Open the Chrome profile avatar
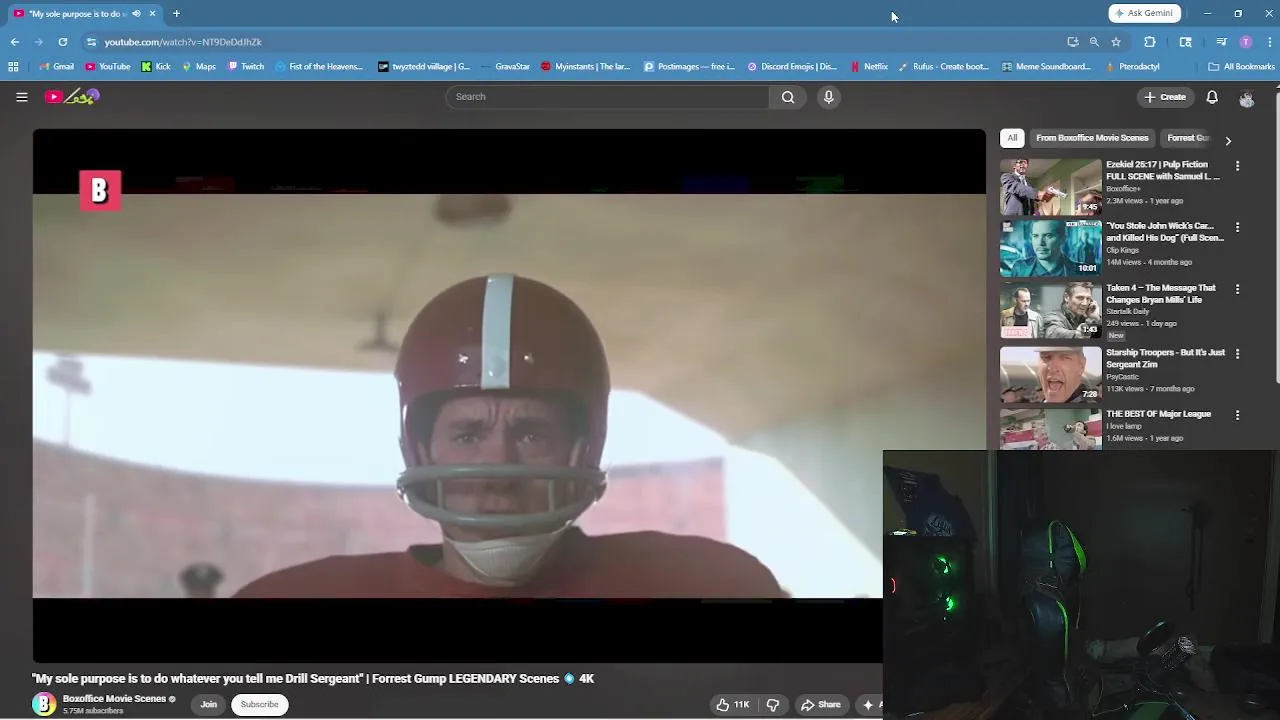The width and height of the screenshot is (1280, 720). (x=1246, y=42)
